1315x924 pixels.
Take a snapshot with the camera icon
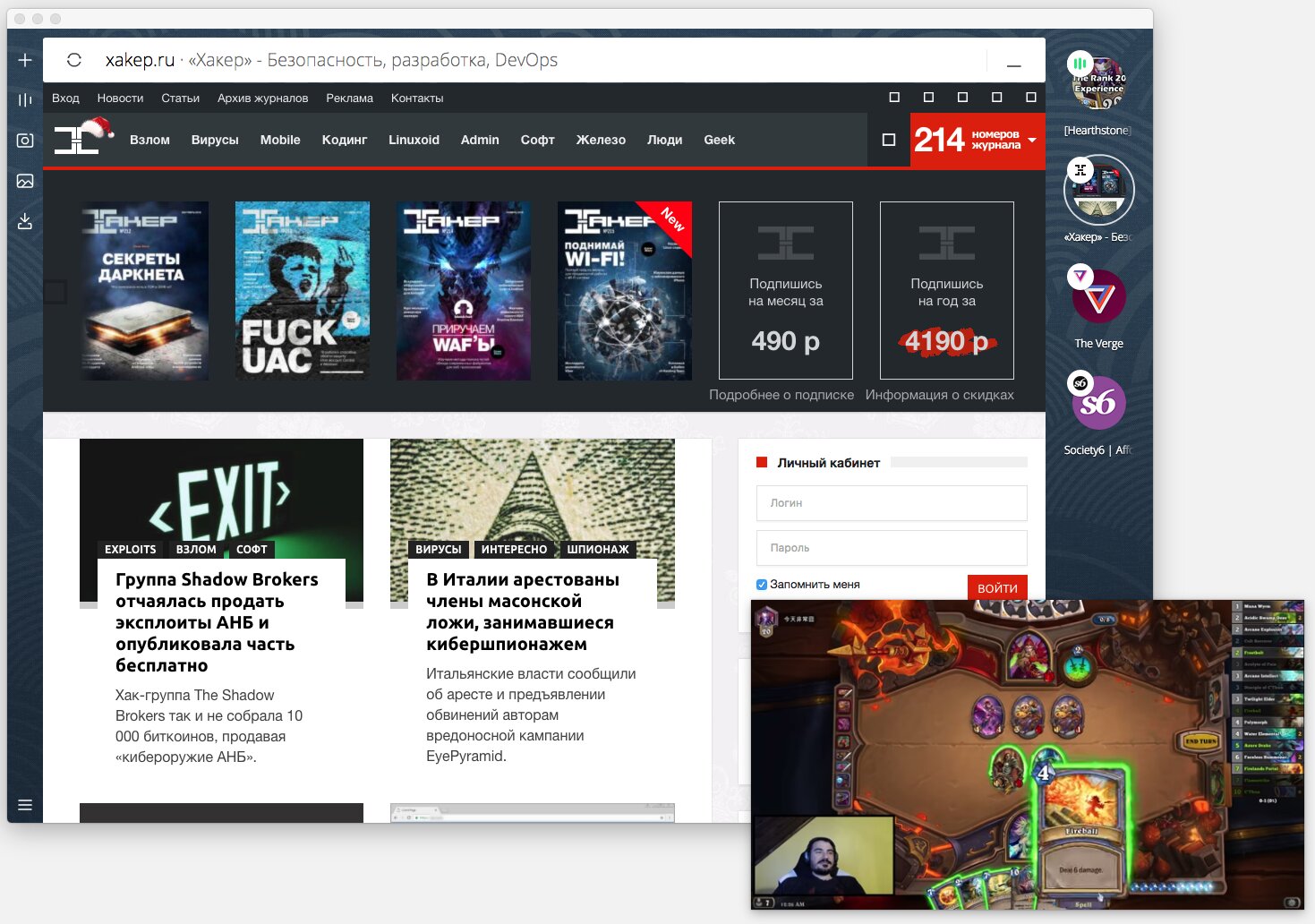pyautogui.click(x=25, y=141)
